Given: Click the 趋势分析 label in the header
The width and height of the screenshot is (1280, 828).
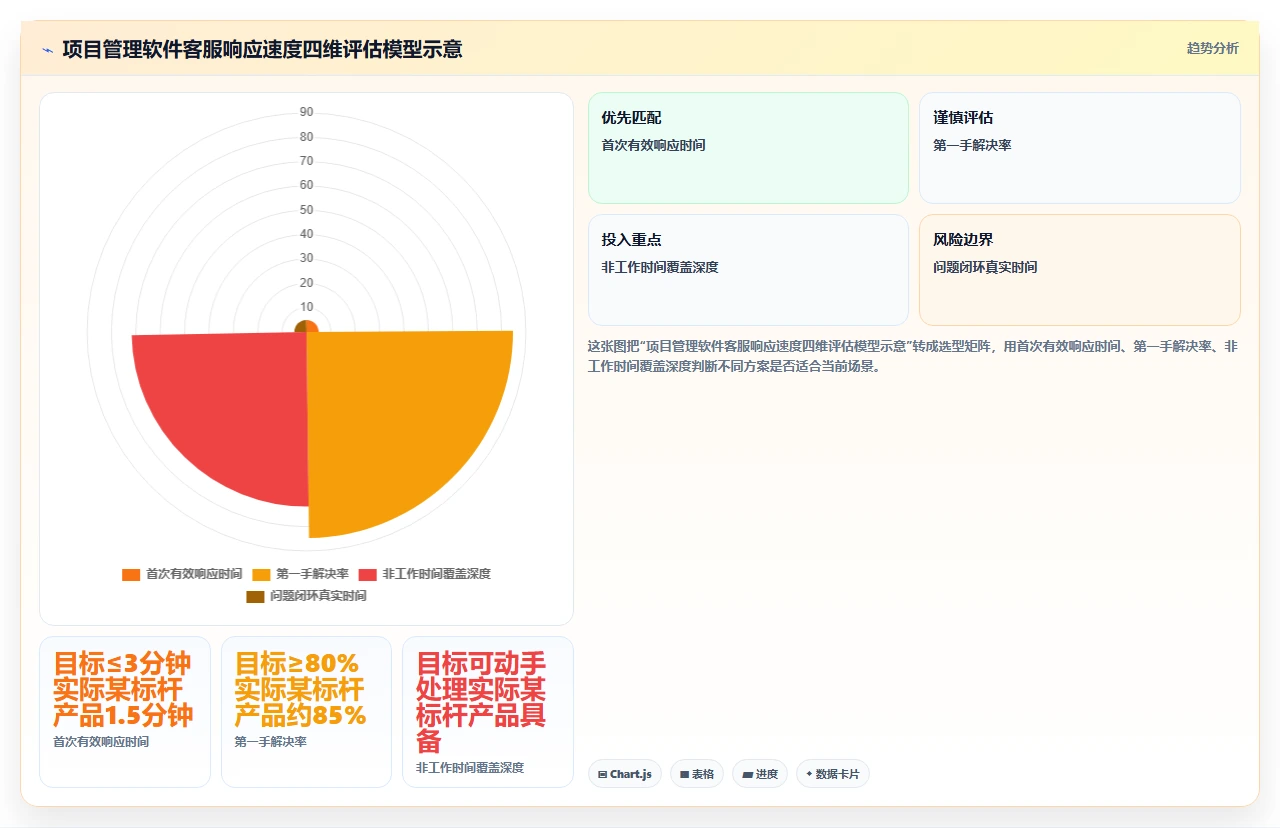Looking at the screenshot, I should [1212, 48].
